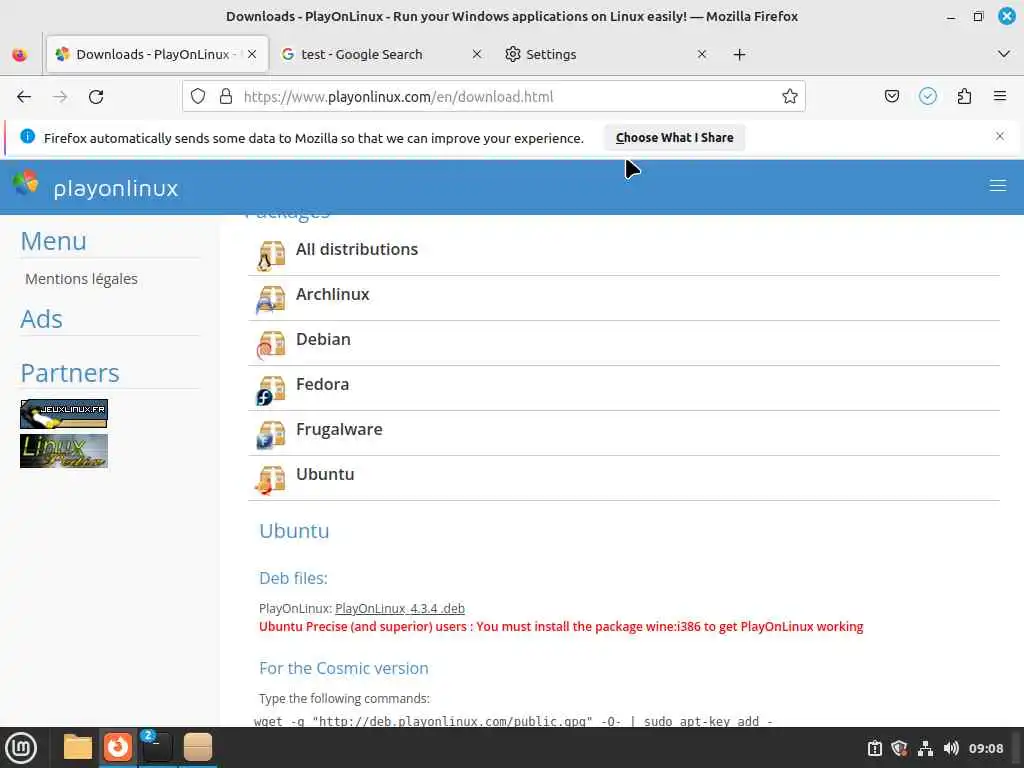Expand the list all tabs chevron

pos(1004,54)
